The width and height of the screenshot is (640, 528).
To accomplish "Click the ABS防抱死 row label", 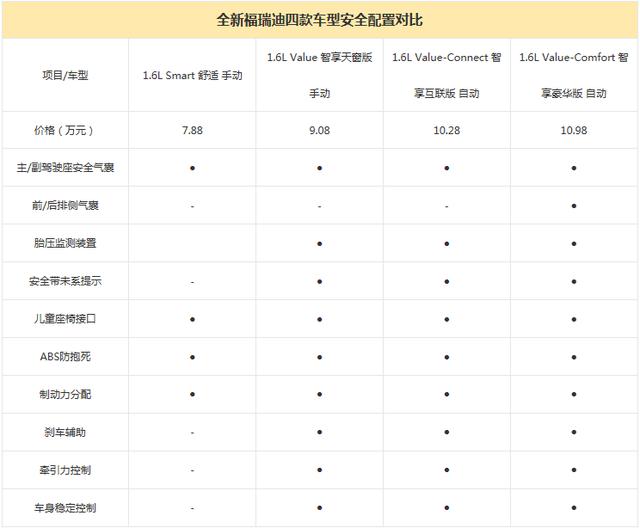I will pos(65,357).
